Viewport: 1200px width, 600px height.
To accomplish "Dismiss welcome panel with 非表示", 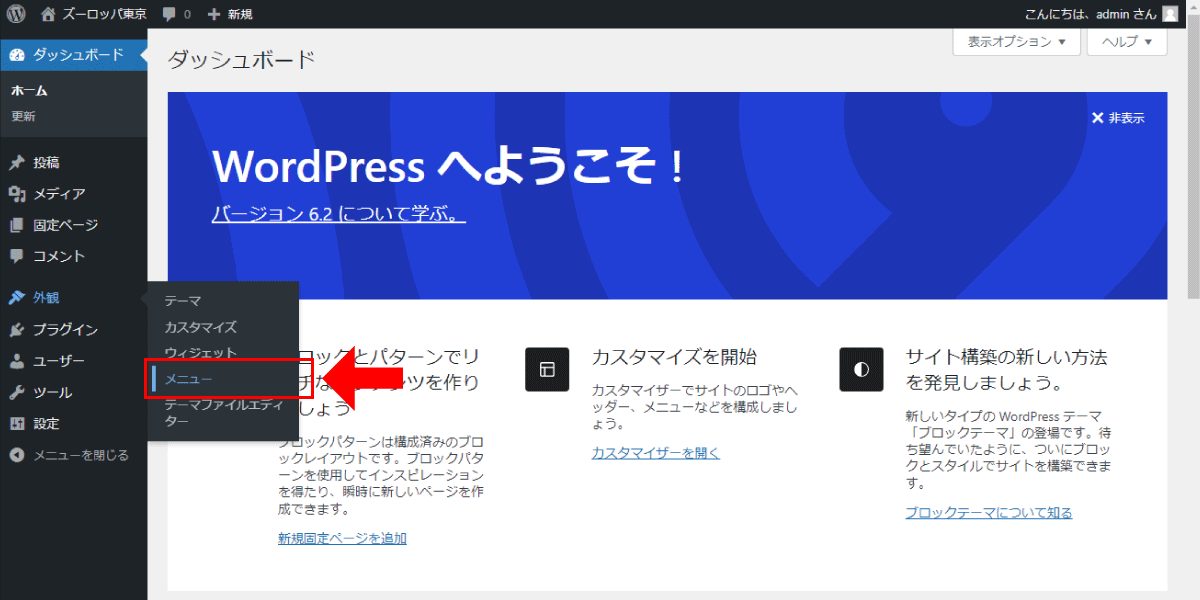I will click(x=1118, y=118).
